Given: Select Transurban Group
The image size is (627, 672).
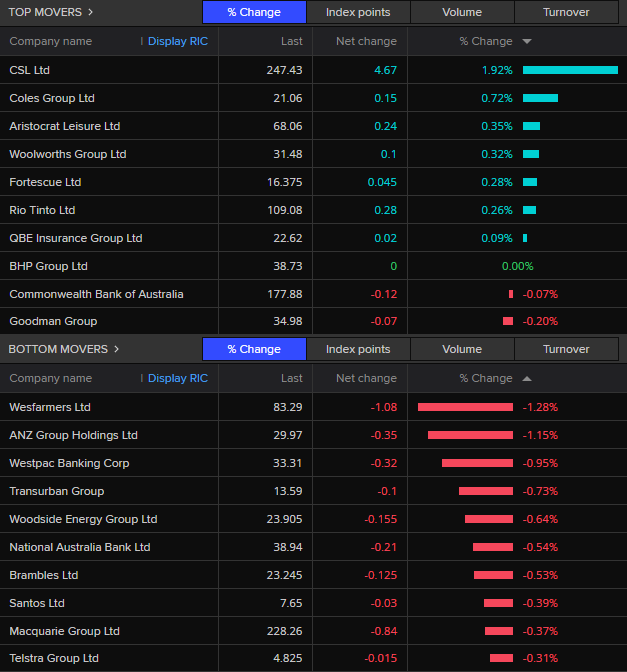Looking at the screenshot, I should [57, 491].
